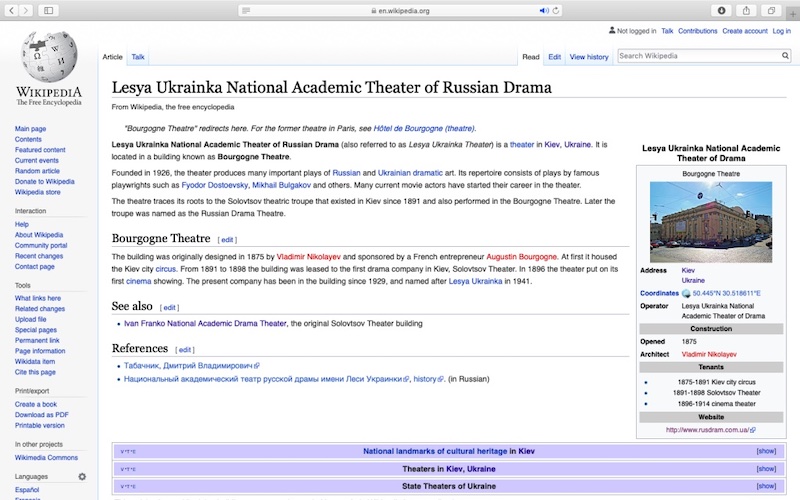Show State Theaters of Ukraine navbox
The height and width of the screenshot is (500, 800).
click(x=766, y=486)
